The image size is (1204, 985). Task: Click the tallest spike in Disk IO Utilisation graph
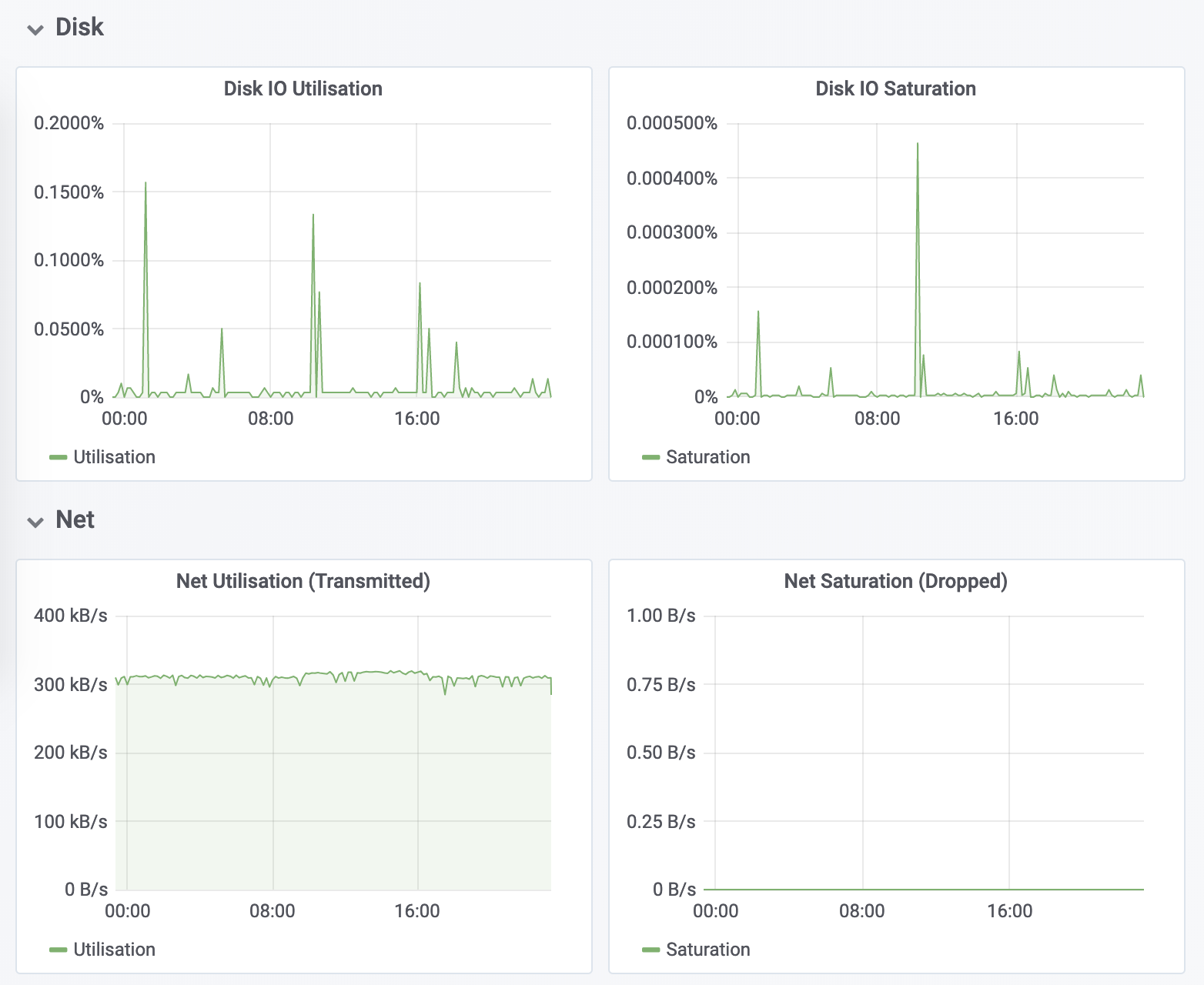click(145, 185)
